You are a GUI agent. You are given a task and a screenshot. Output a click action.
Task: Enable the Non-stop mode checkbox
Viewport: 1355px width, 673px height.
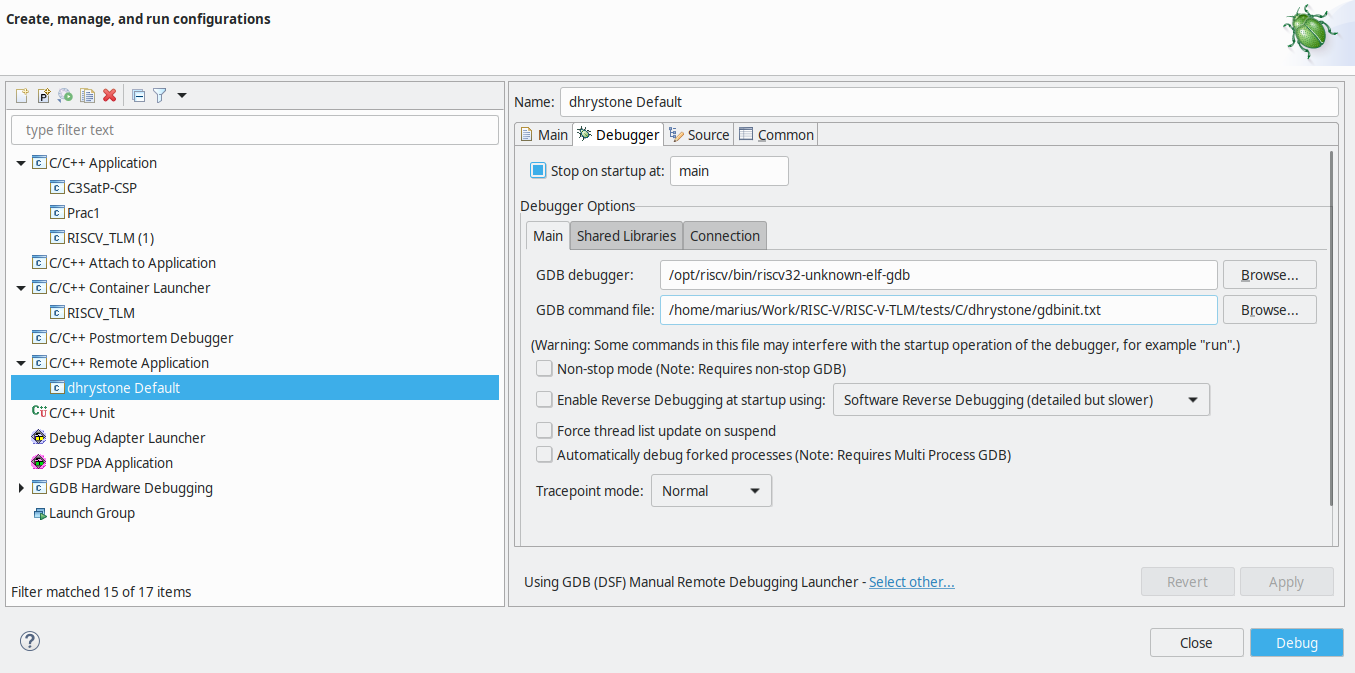[x=544, y=368]
